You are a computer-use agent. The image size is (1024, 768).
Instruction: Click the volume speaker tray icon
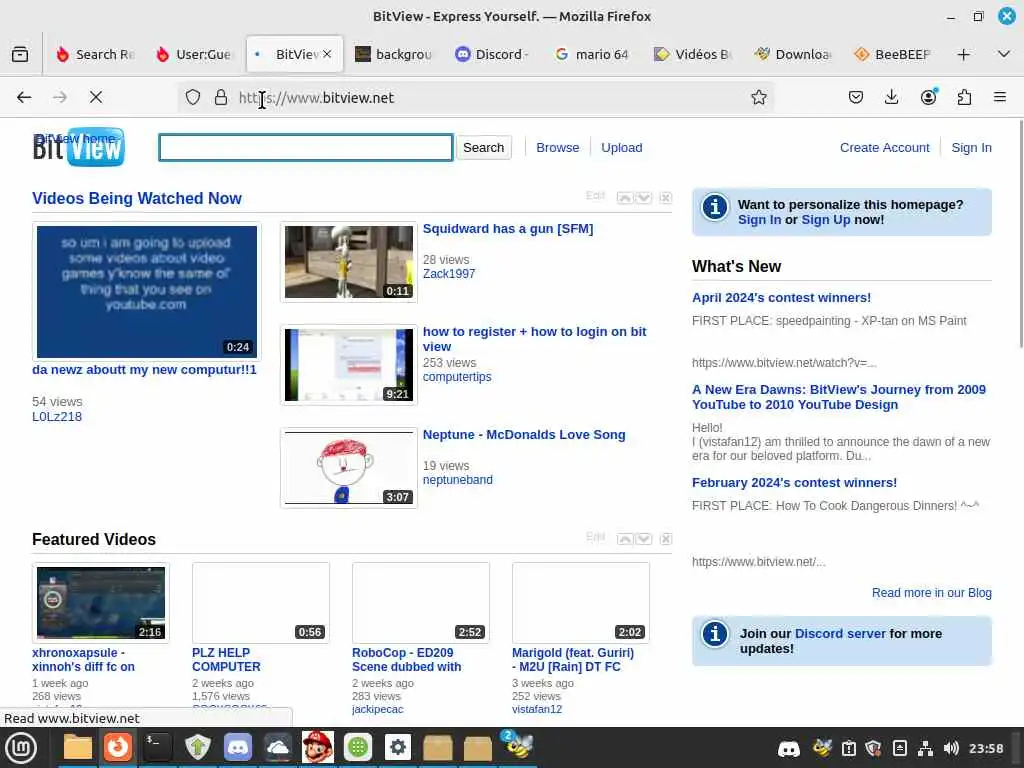[952, 748]
